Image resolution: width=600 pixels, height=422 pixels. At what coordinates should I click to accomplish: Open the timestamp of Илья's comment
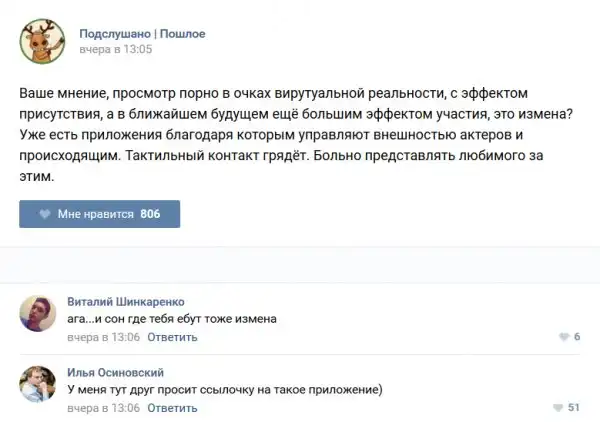[x=103, y=408]
